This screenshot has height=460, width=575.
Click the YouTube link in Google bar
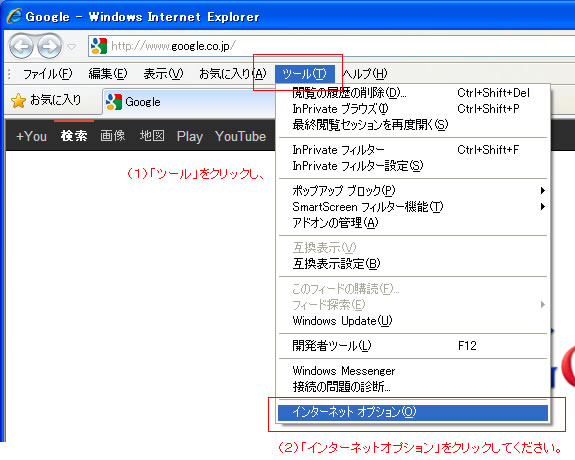[x=241, y=136]
